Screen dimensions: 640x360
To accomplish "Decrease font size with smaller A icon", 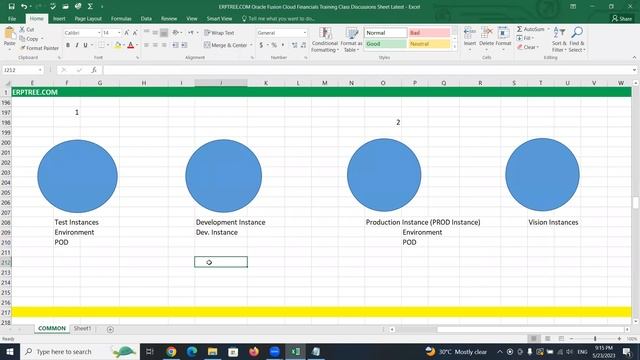I will (x=135, y=33).
